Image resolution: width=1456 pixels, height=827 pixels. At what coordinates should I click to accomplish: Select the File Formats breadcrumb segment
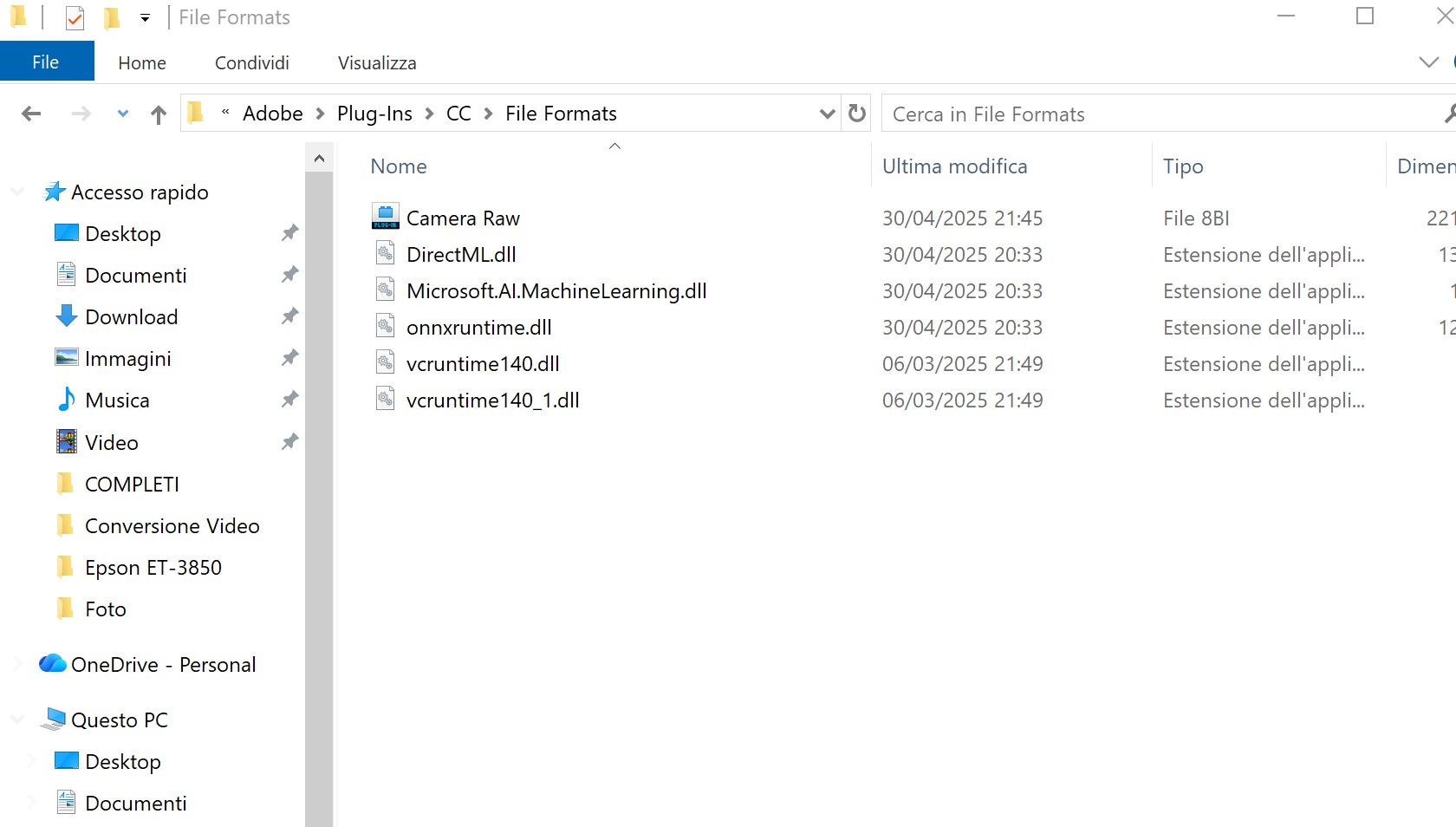click(561, 114)
